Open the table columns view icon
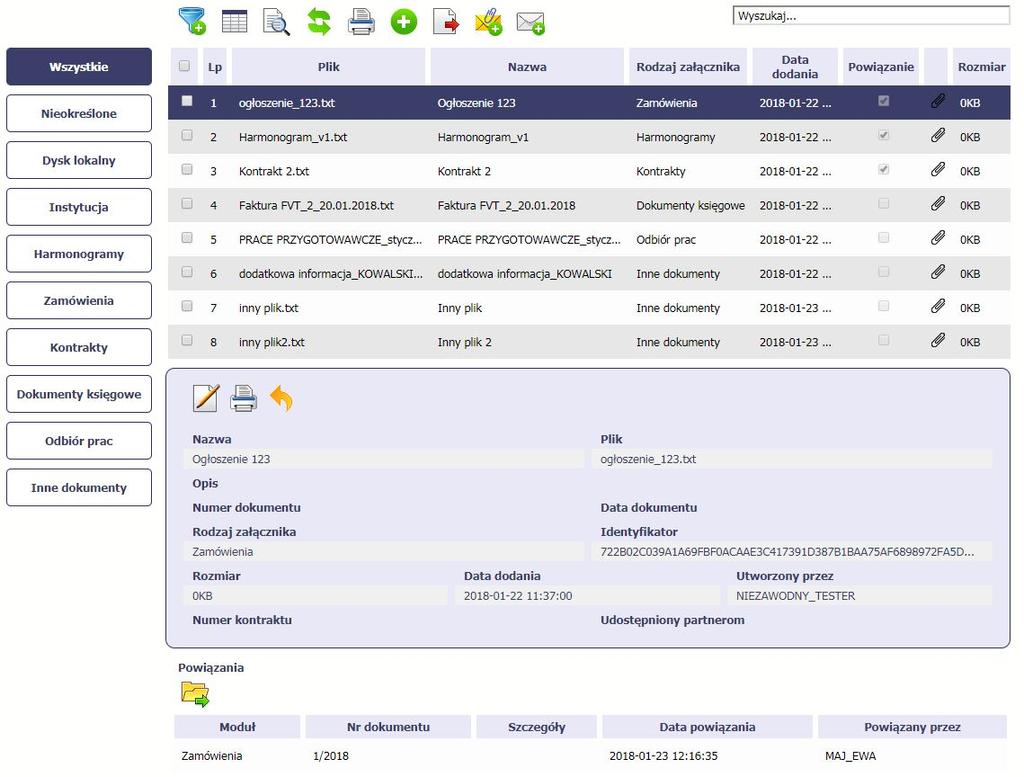This screenshot has width=1024, height=777. tap(234, 22)
